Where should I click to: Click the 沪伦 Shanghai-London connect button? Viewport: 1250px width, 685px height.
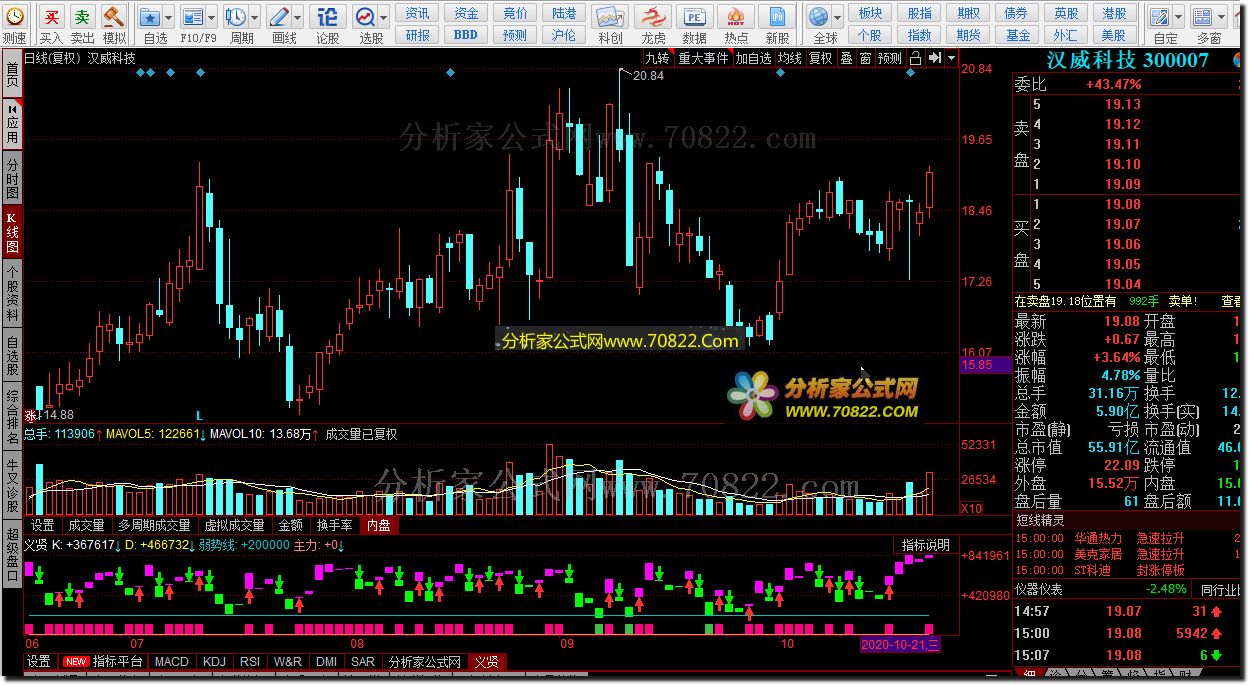click(564, 35)
